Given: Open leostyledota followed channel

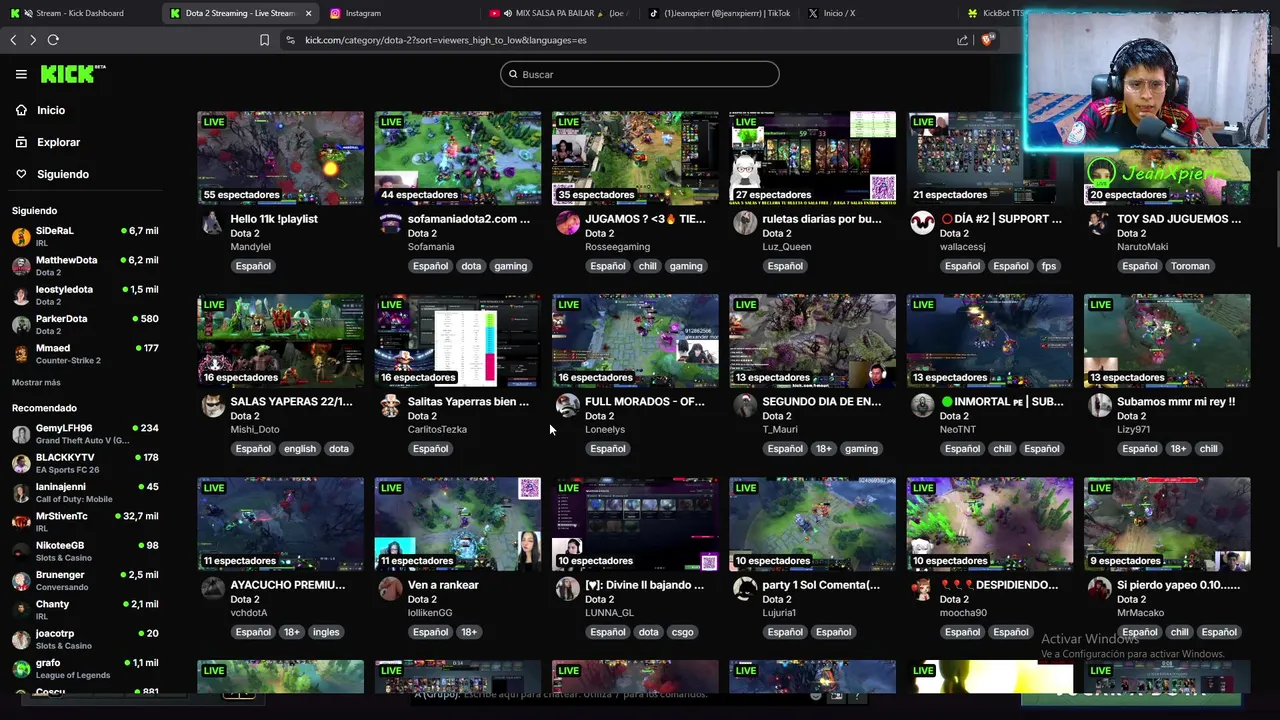Looking at the screenshot, I should (x=85, y=295).
